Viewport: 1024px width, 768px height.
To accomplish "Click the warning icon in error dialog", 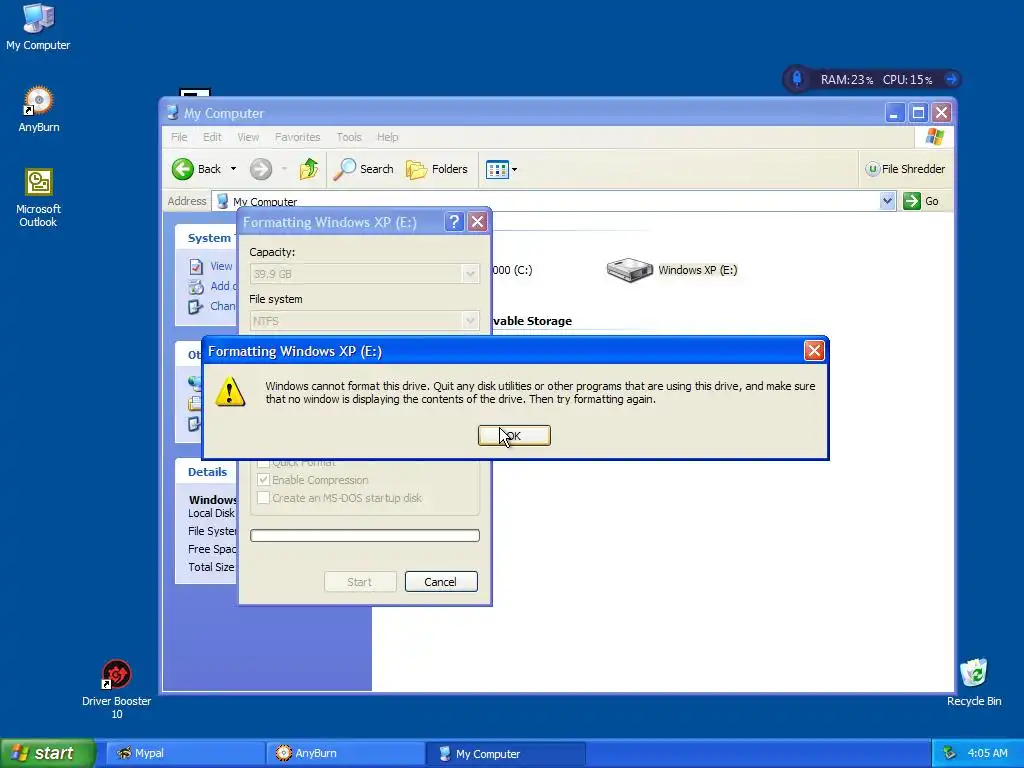I will coord(230,392).
